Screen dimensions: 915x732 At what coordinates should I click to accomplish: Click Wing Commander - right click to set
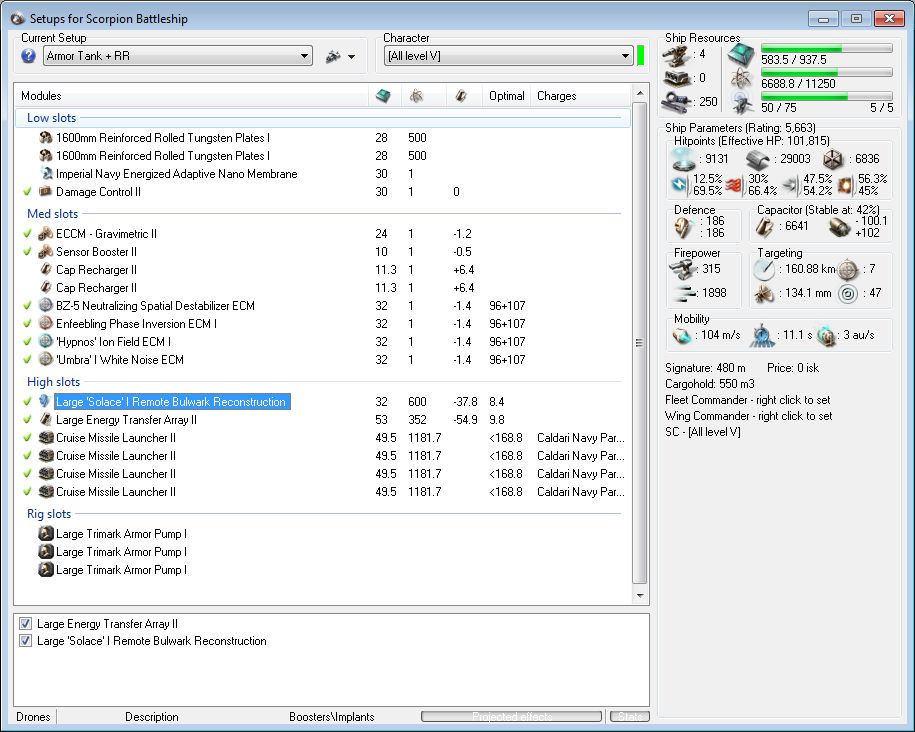tap(749, 416)
